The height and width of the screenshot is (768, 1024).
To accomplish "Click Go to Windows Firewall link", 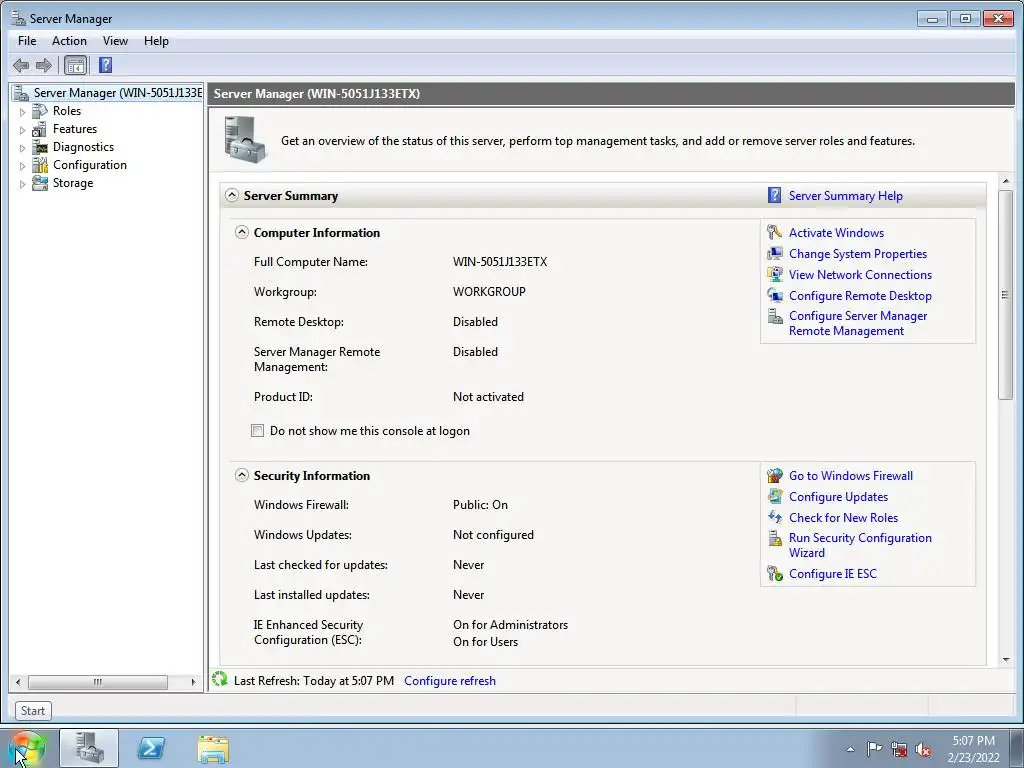I will [x=850, y=475].
